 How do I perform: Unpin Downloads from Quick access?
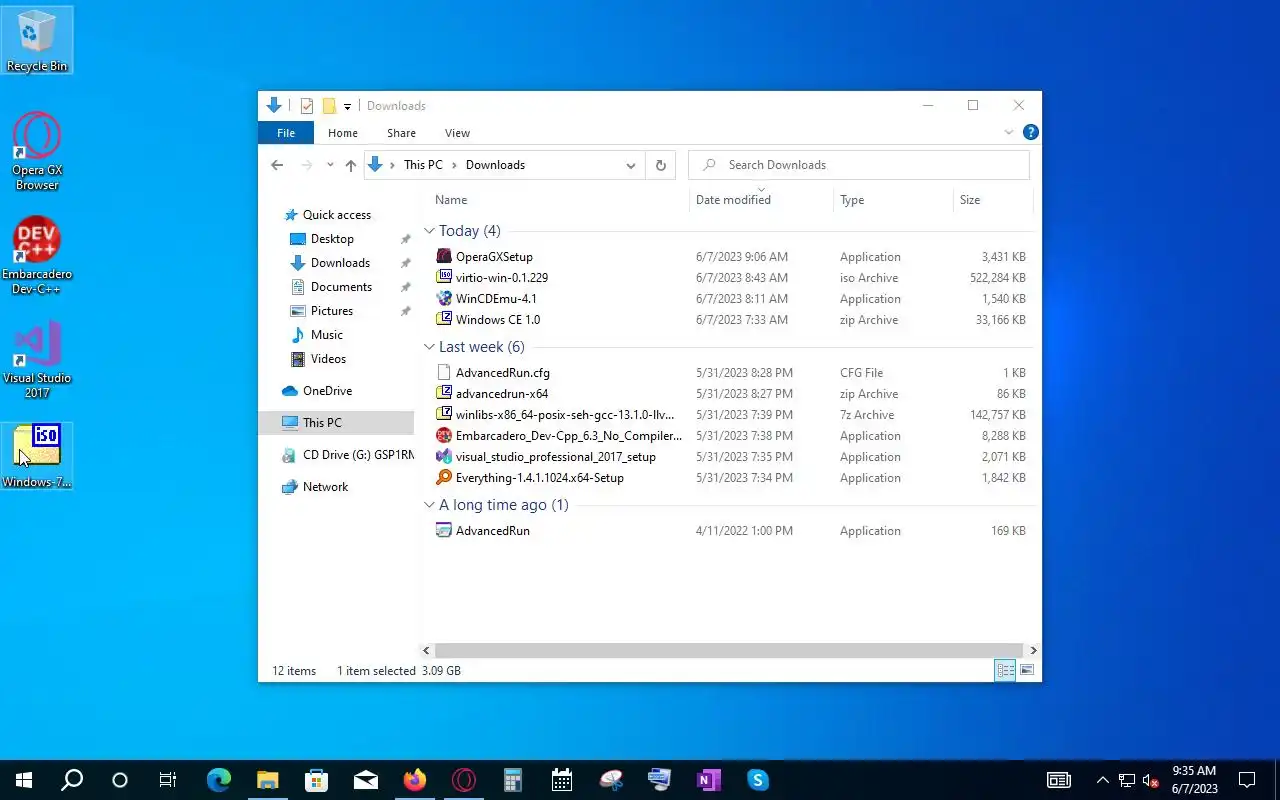click(x=405, y=263)
